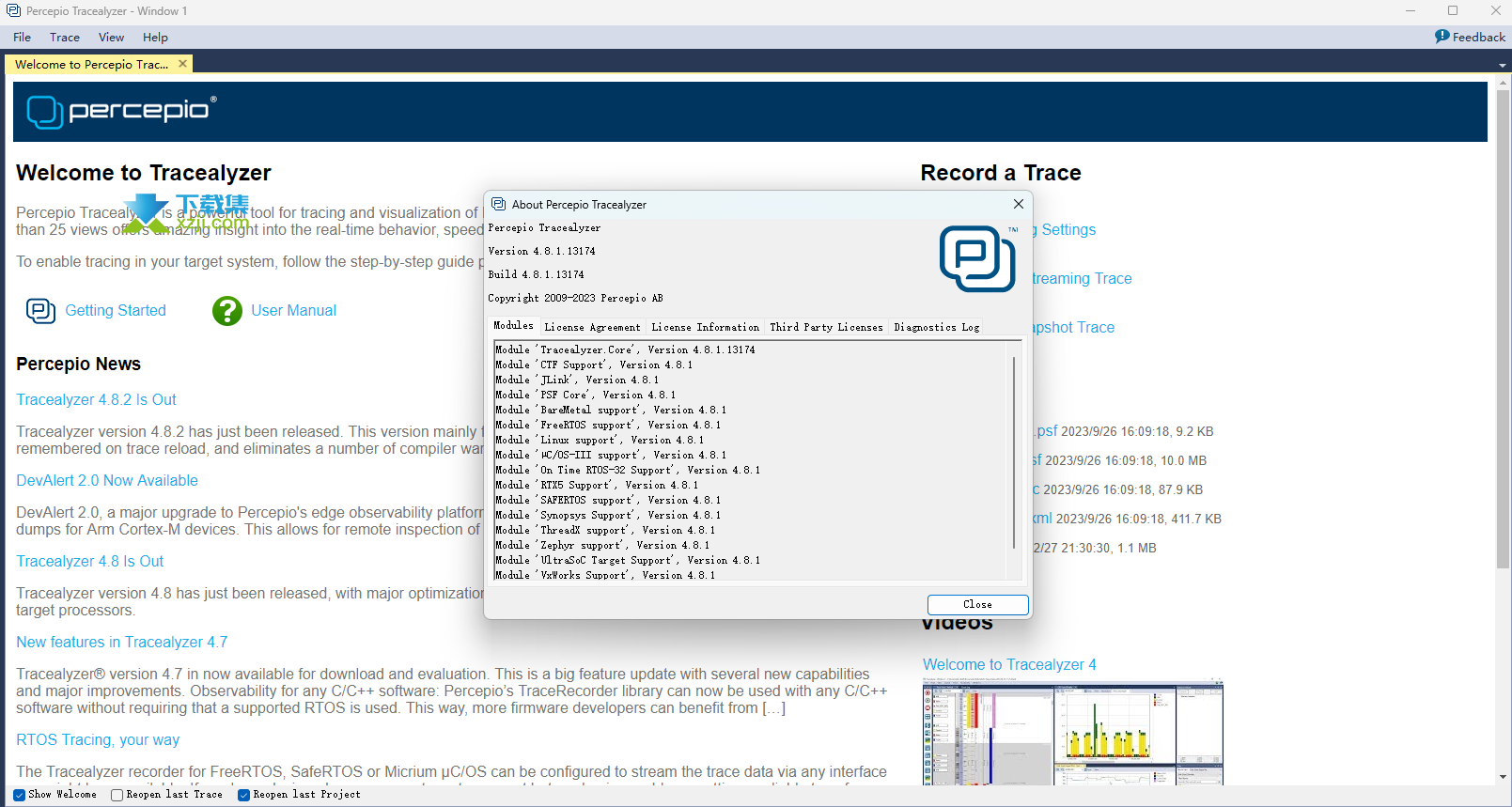Open the DevAlert 2.0 Now Available article
This screenshot has height=807, width=1512.
(x=107, y=481)
